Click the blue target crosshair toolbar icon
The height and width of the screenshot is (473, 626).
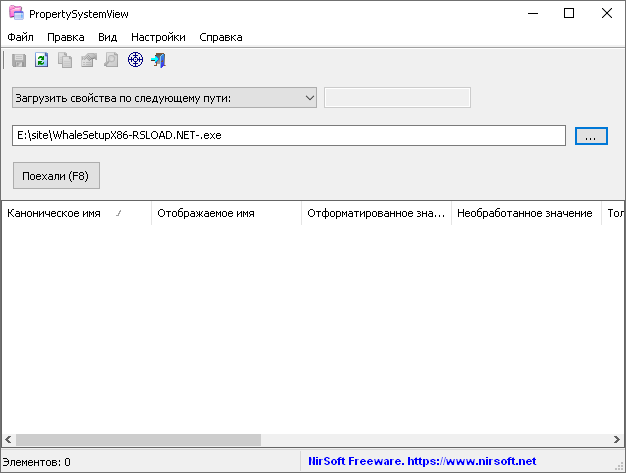[135, 60]
